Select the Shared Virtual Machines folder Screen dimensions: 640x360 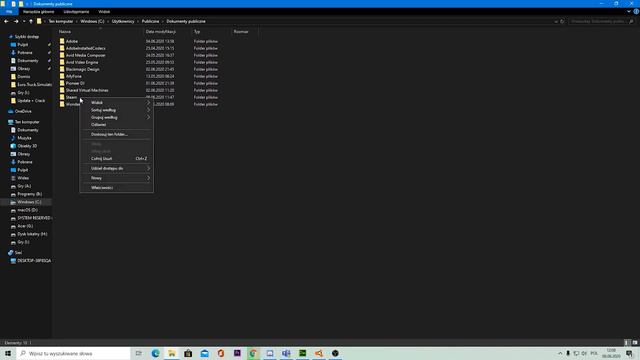(87, 90)
